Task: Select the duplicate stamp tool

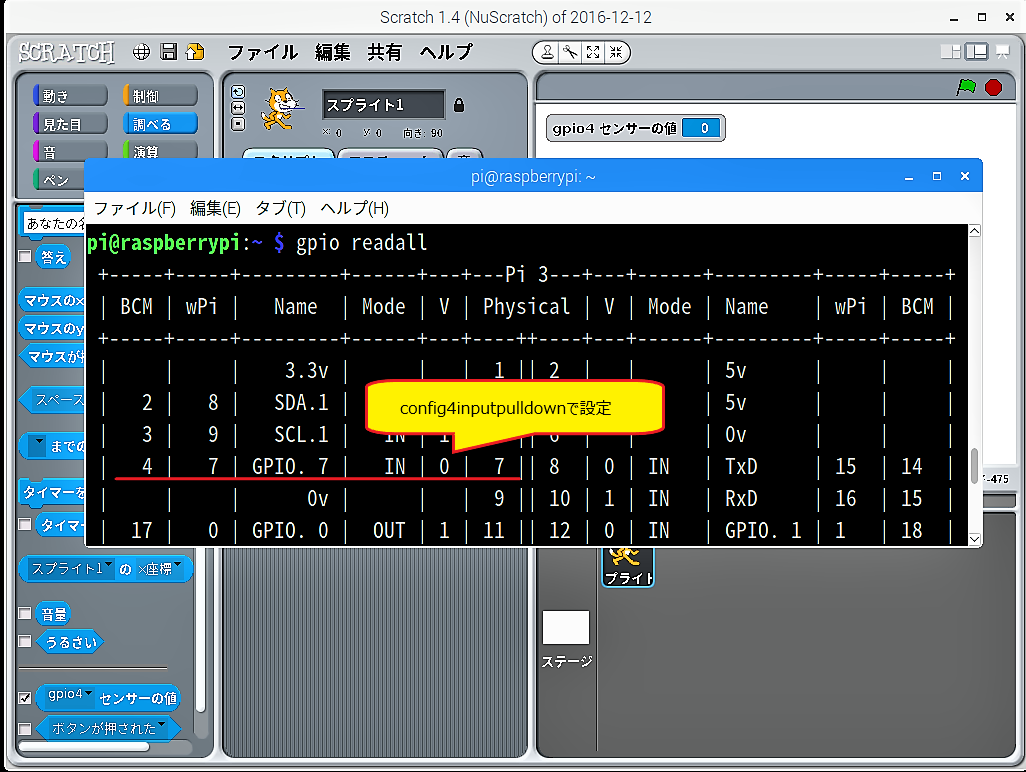Action: tap(546, 52)
